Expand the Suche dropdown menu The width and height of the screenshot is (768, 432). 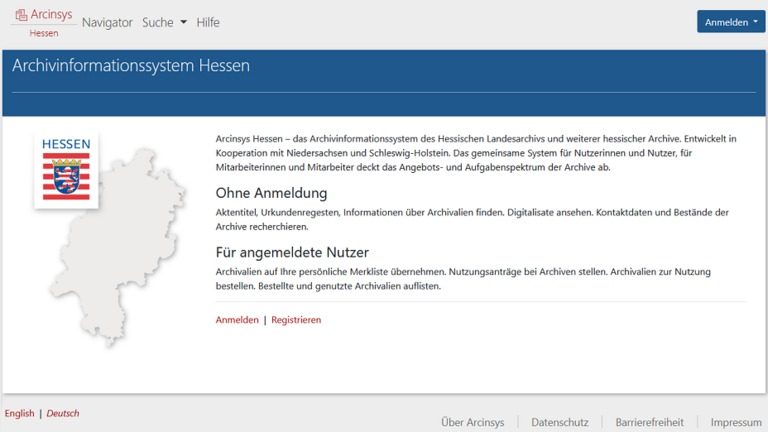pyautogui.click(x=165, y=23)
